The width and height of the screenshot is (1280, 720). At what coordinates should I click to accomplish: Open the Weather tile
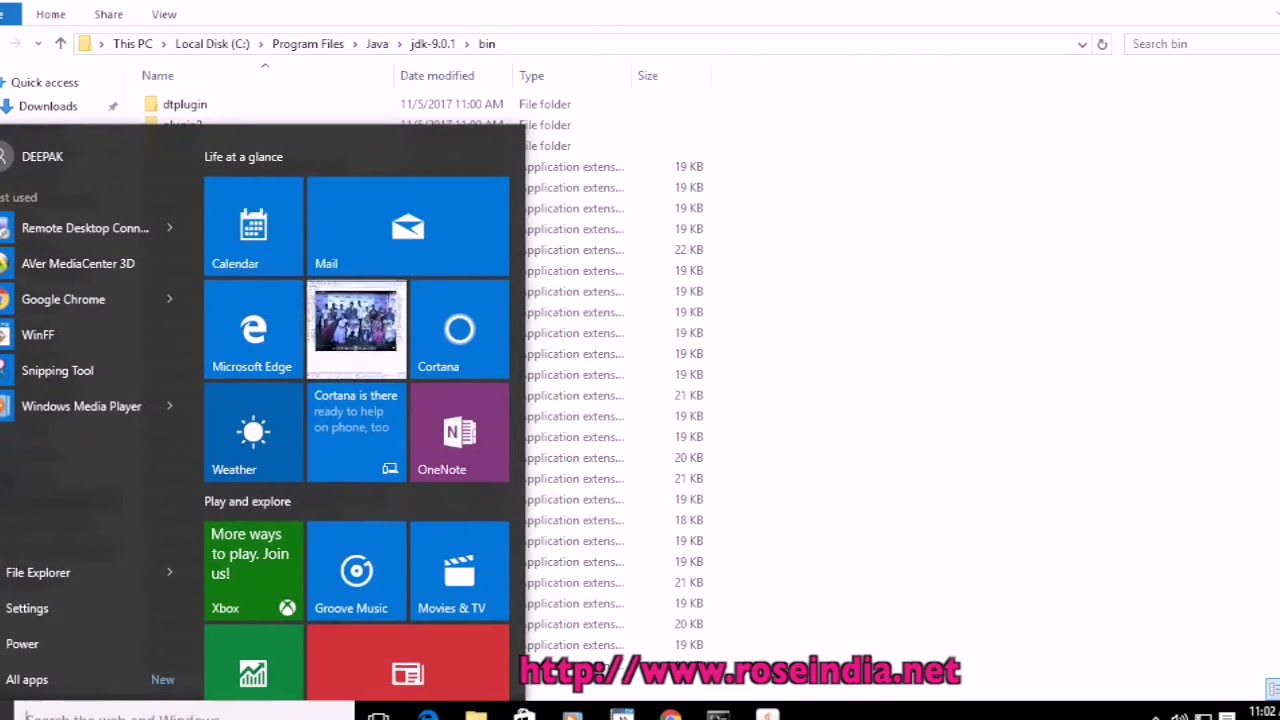253,432
